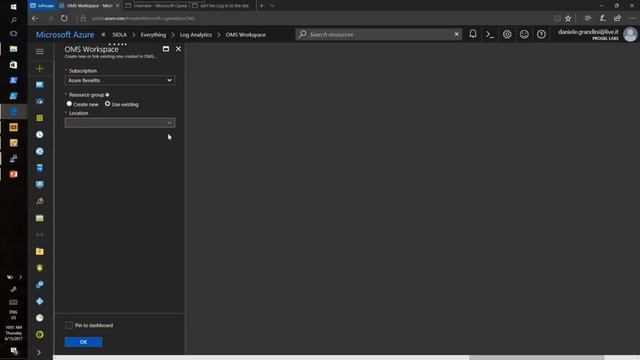
Task: Switch to the OMS Workspace browser tab
Action: (90, 6)
